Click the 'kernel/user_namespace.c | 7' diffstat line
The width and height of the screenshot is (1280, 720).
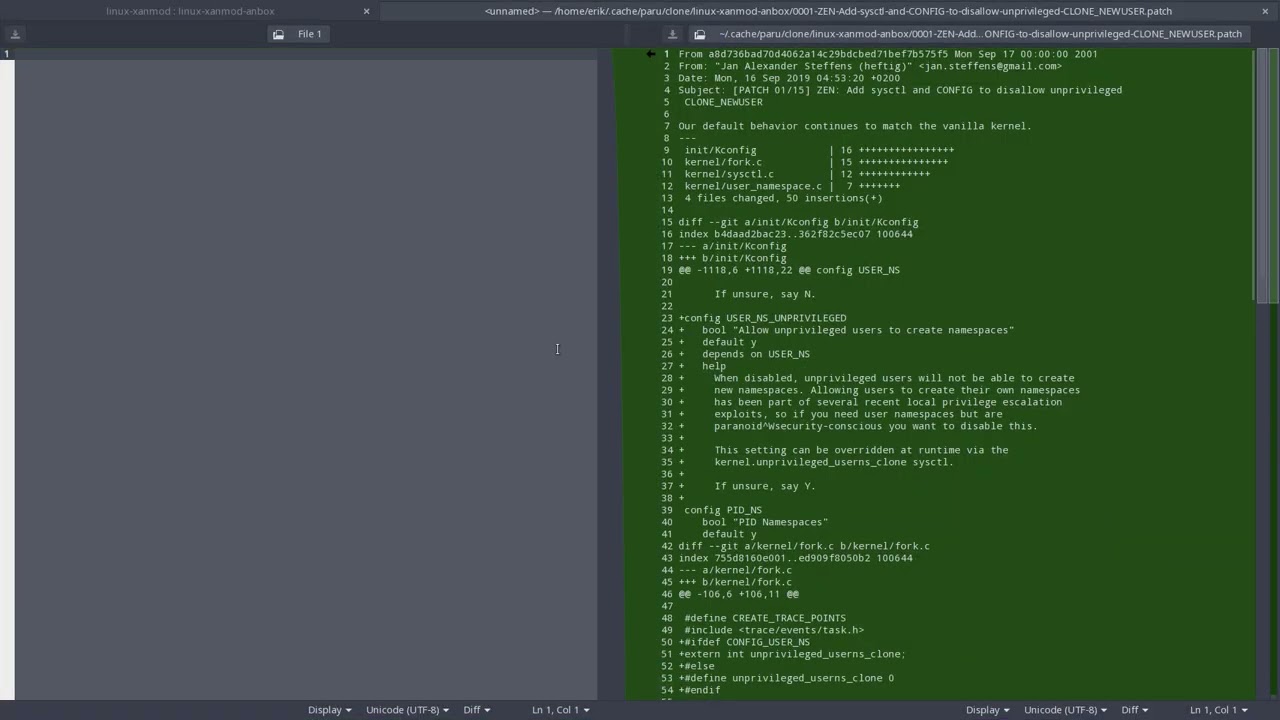pos(792,186)
